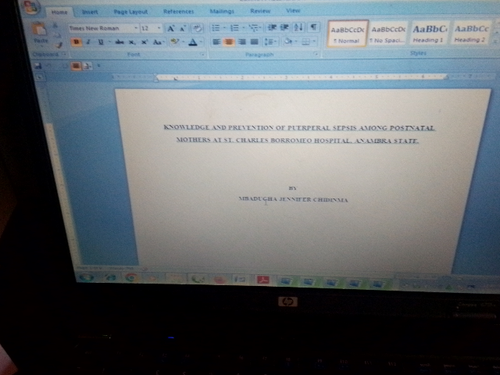The image size is (500, 375).
Task: Switch to the Review tab
Action: [x=260, y=11]
